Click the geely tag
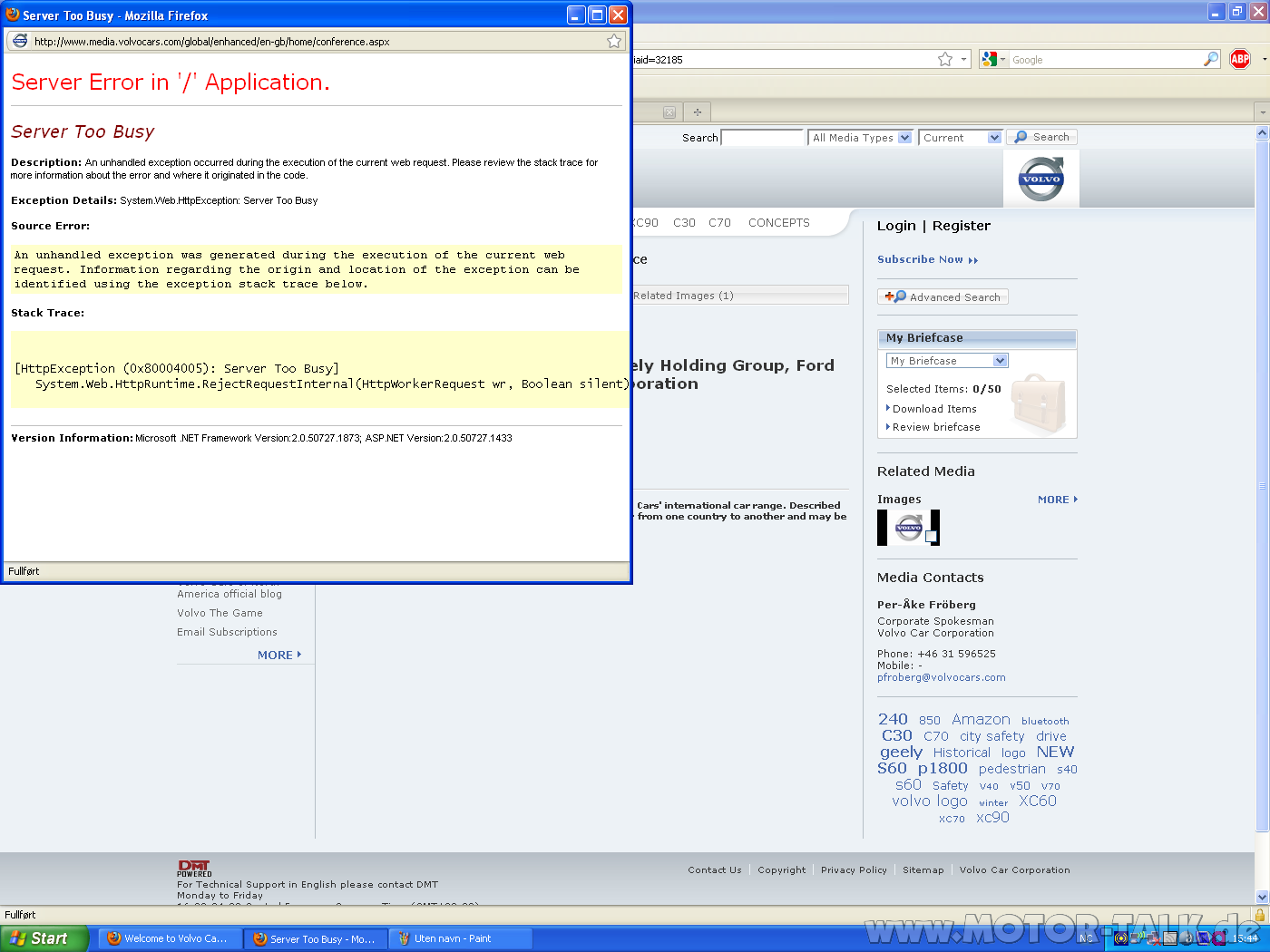The height and width of the screenshot is (952, 1270). [901, 752]
